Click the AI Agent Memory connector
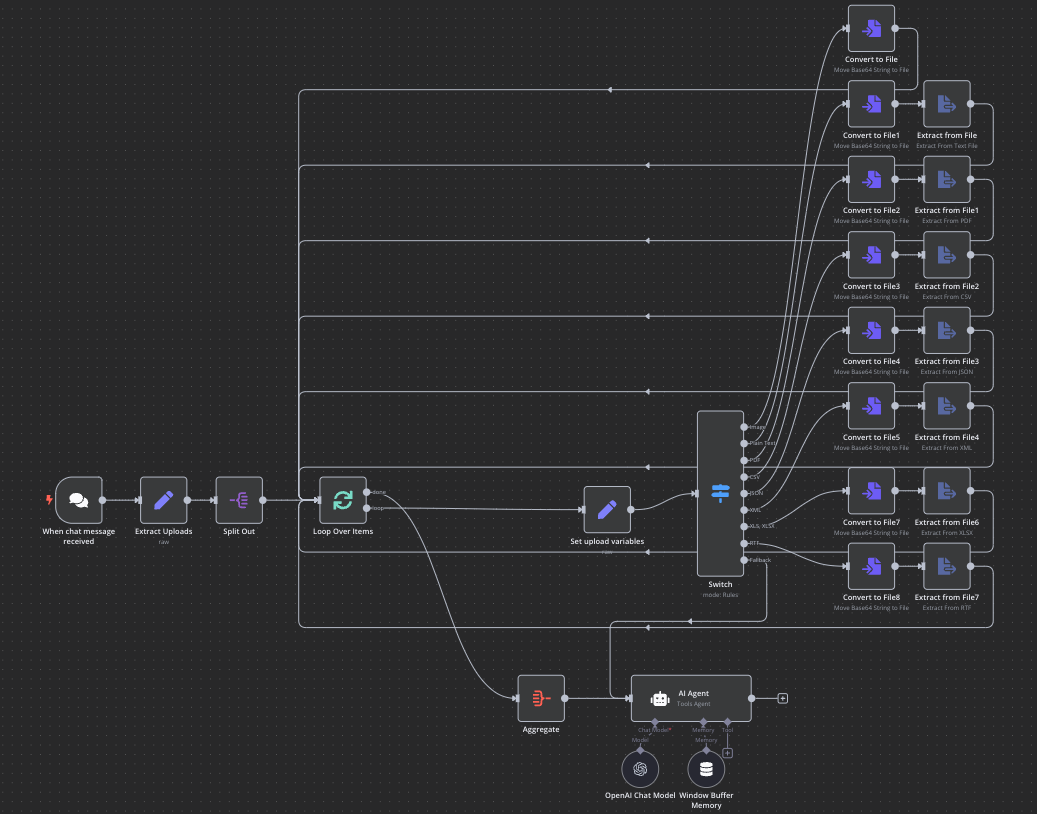This screenshot has width=1037, height=814. (x=703, y=722)
